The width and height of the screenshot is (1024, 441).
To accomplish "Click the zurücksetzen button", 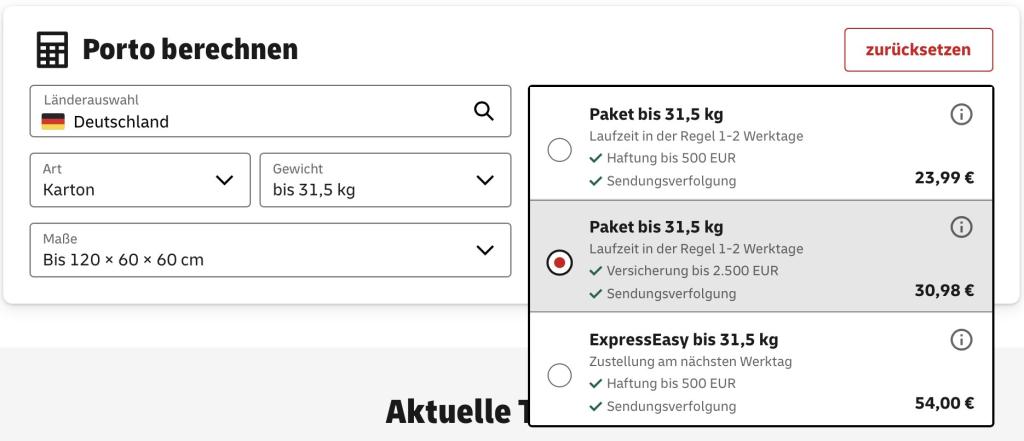I will (918, 50).
